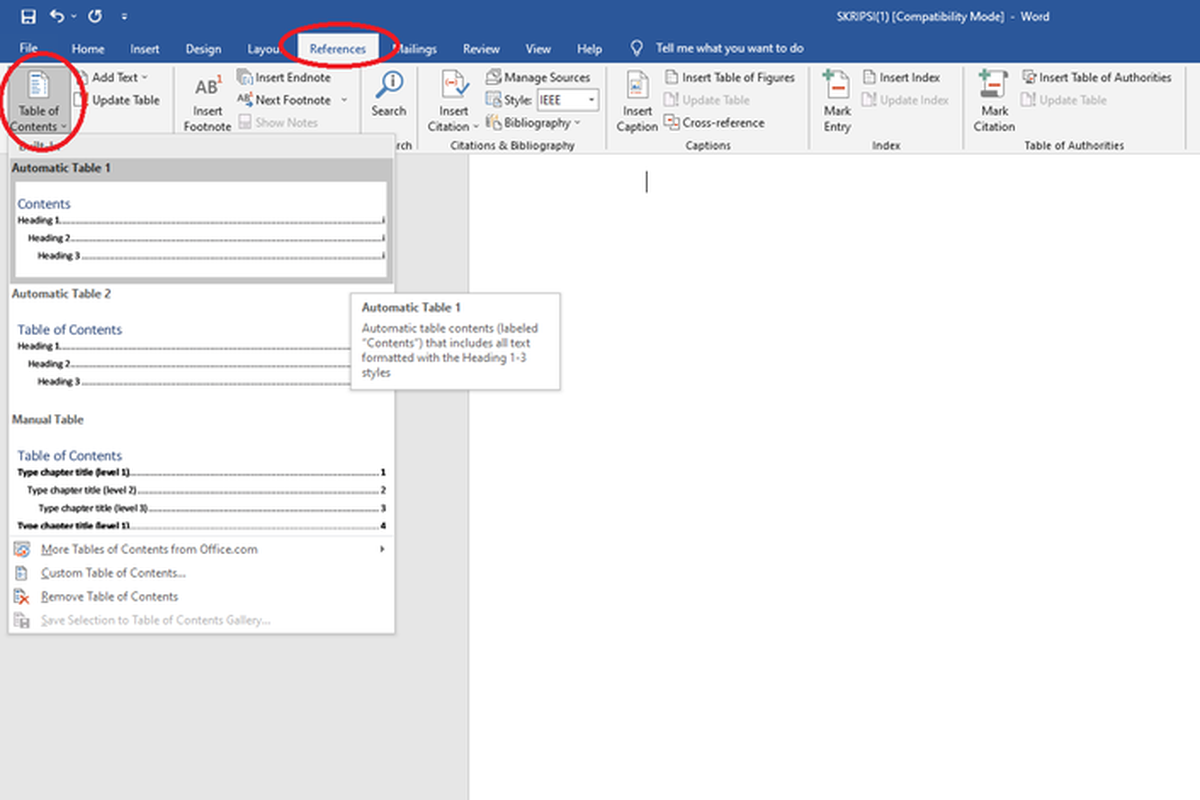The width and height of the screenshot is (1200, 800).
Task: Open the Search magnifier tool
Action: click(x=389, y=95)
